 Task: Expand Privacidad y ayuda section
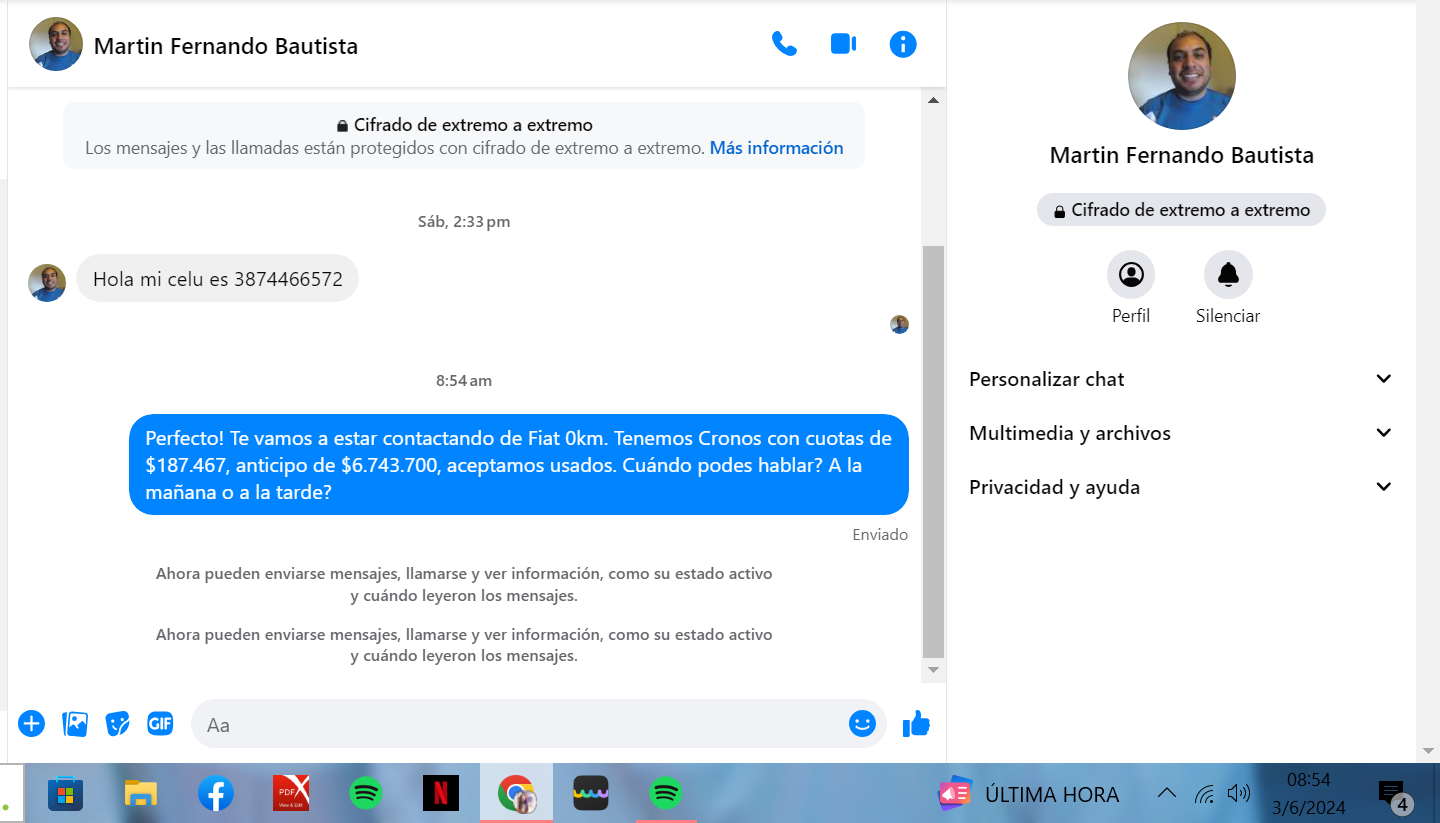click(x=1181, y=487)
